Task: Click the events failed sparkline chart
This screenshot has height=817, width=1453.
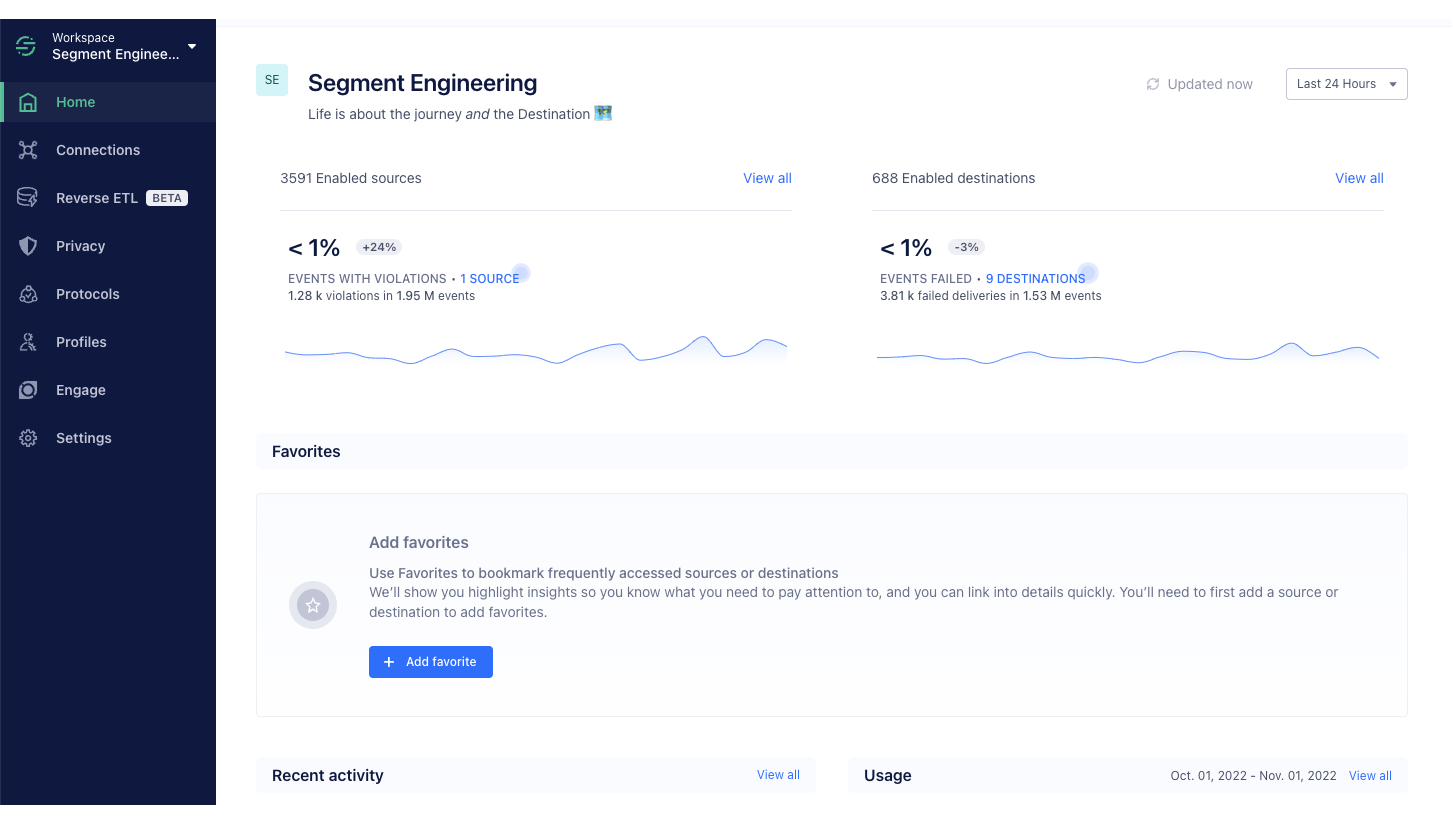Action: [1128, 352]
